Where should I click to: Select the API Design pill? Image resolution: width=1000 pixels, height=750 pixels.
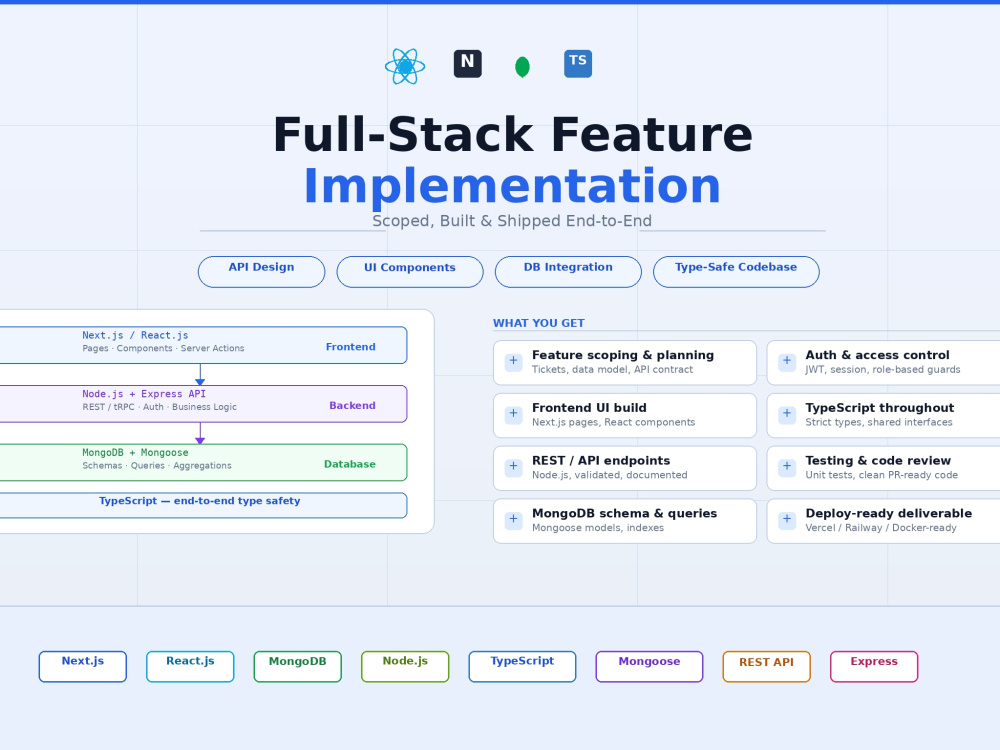tap(261, 272)
